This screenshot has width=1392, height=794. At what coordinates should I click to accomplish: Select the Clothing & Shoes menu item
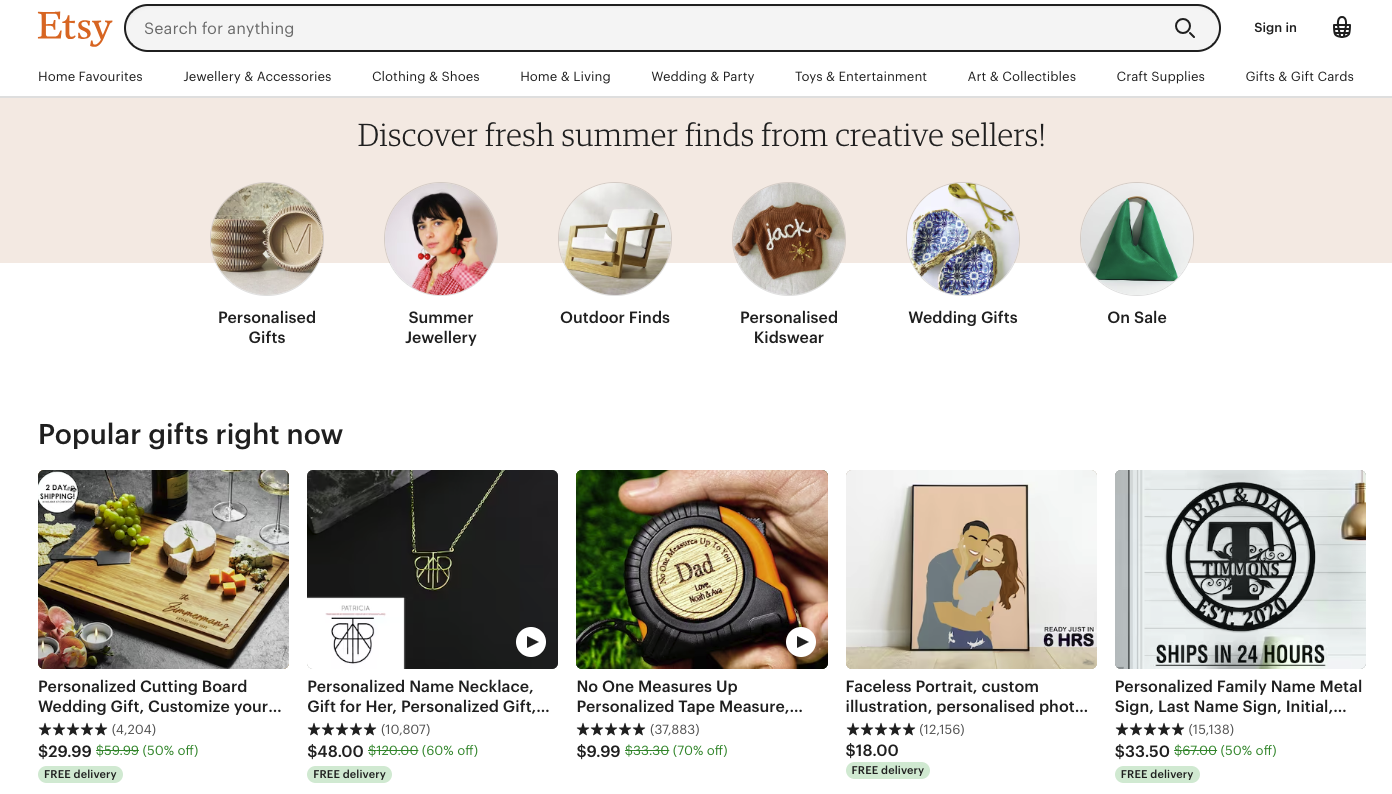425,76
